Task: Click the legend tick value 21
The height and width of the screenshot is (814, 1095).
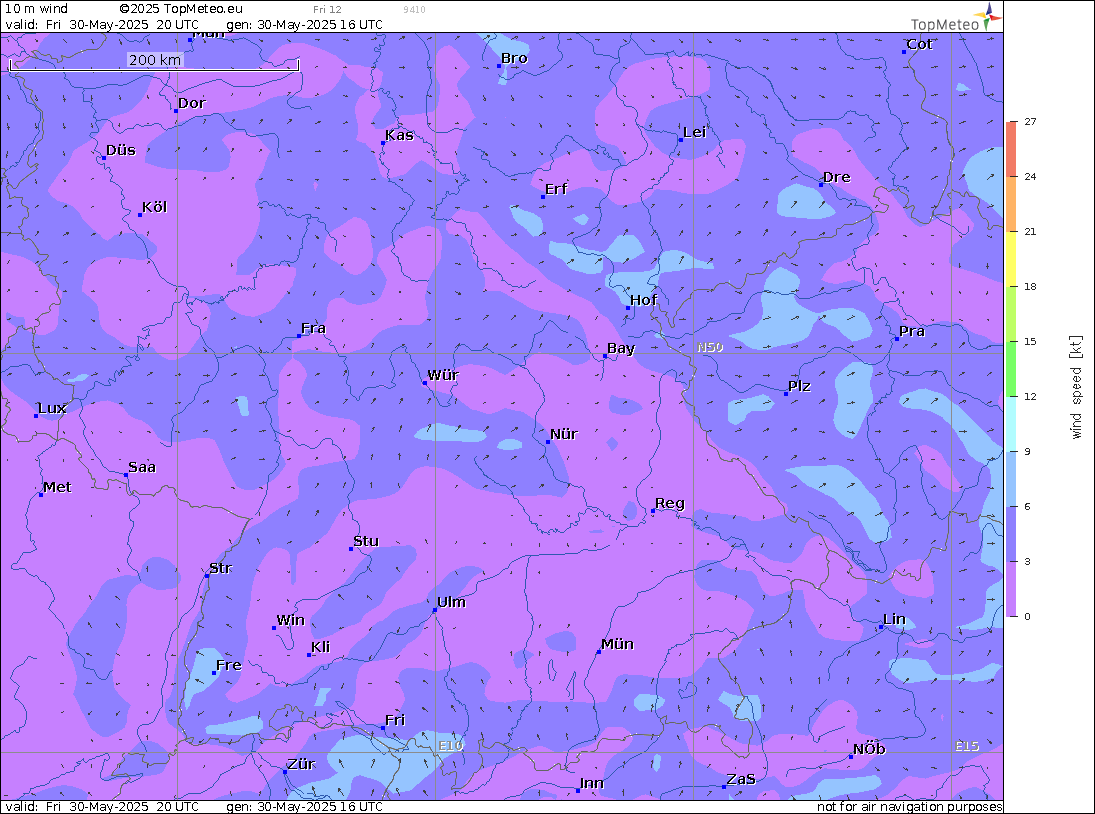Action: coord(1030,232)
